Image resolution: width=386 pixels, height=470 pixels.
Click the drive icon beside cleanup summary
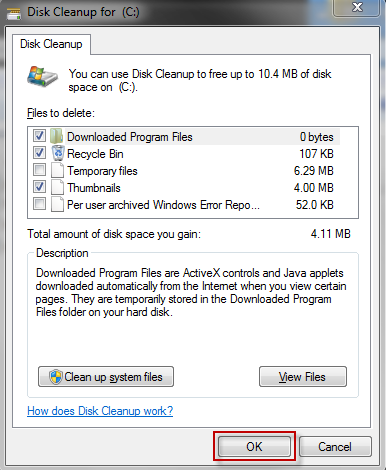pyautogui.click(x=42, y=77)
